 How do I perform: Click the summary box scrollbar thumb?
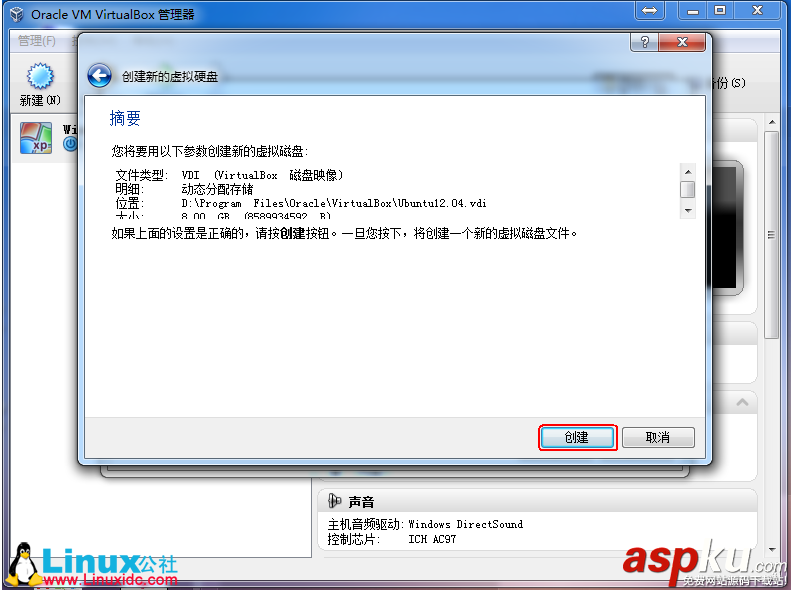(688, 190)
